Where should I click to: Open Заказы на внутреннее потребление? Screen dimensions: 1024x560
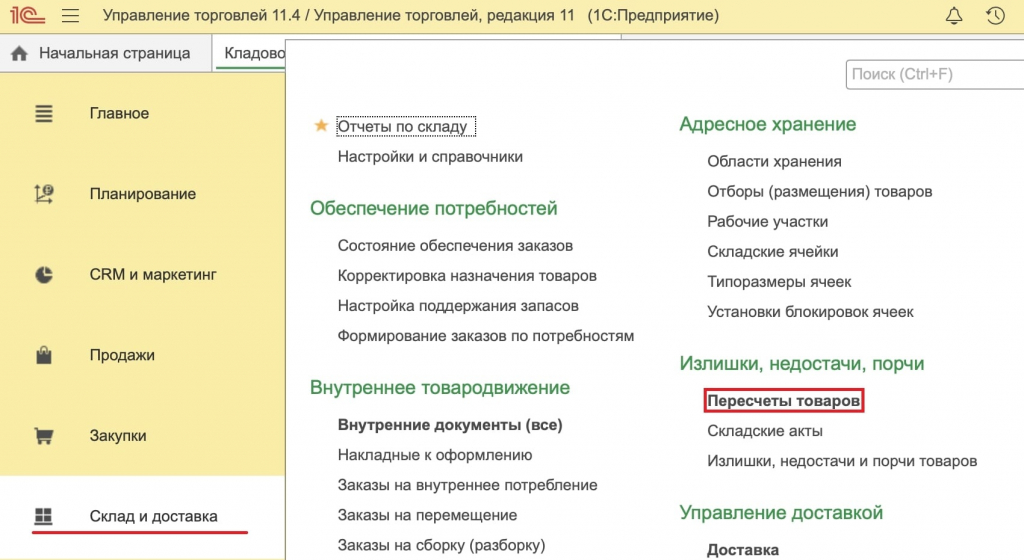468,485
